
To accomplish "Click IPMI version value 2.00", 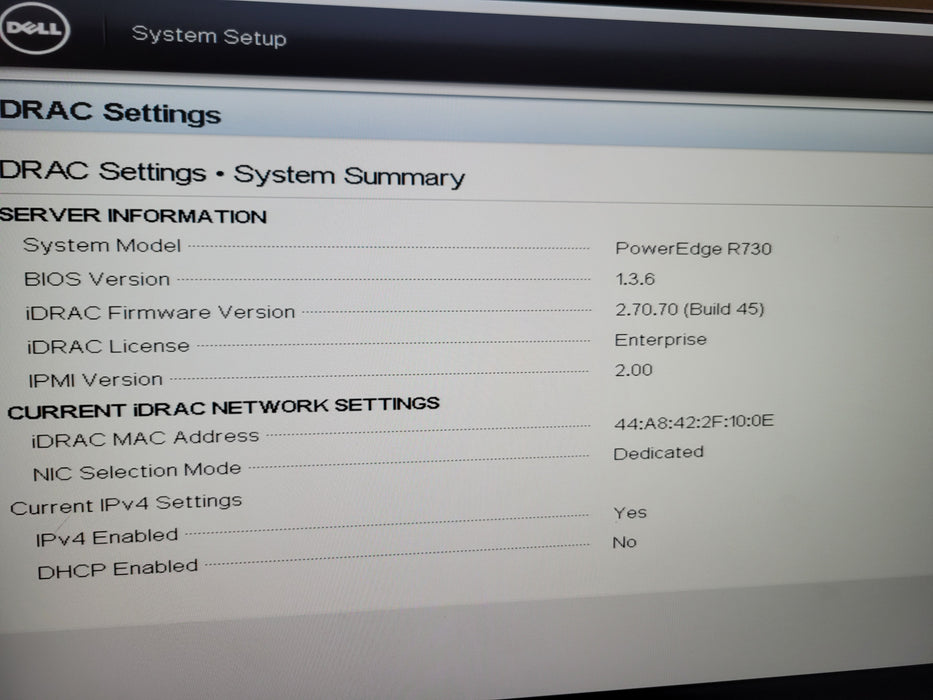I will pyautogui.click(x=634, y=370).
